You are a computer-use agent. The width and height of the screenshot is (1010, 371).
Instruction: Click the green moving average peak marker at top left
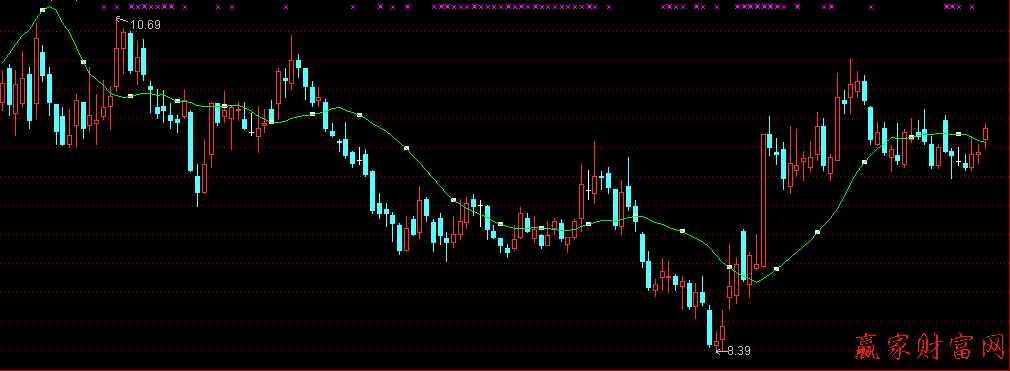(x=43, y=10)
